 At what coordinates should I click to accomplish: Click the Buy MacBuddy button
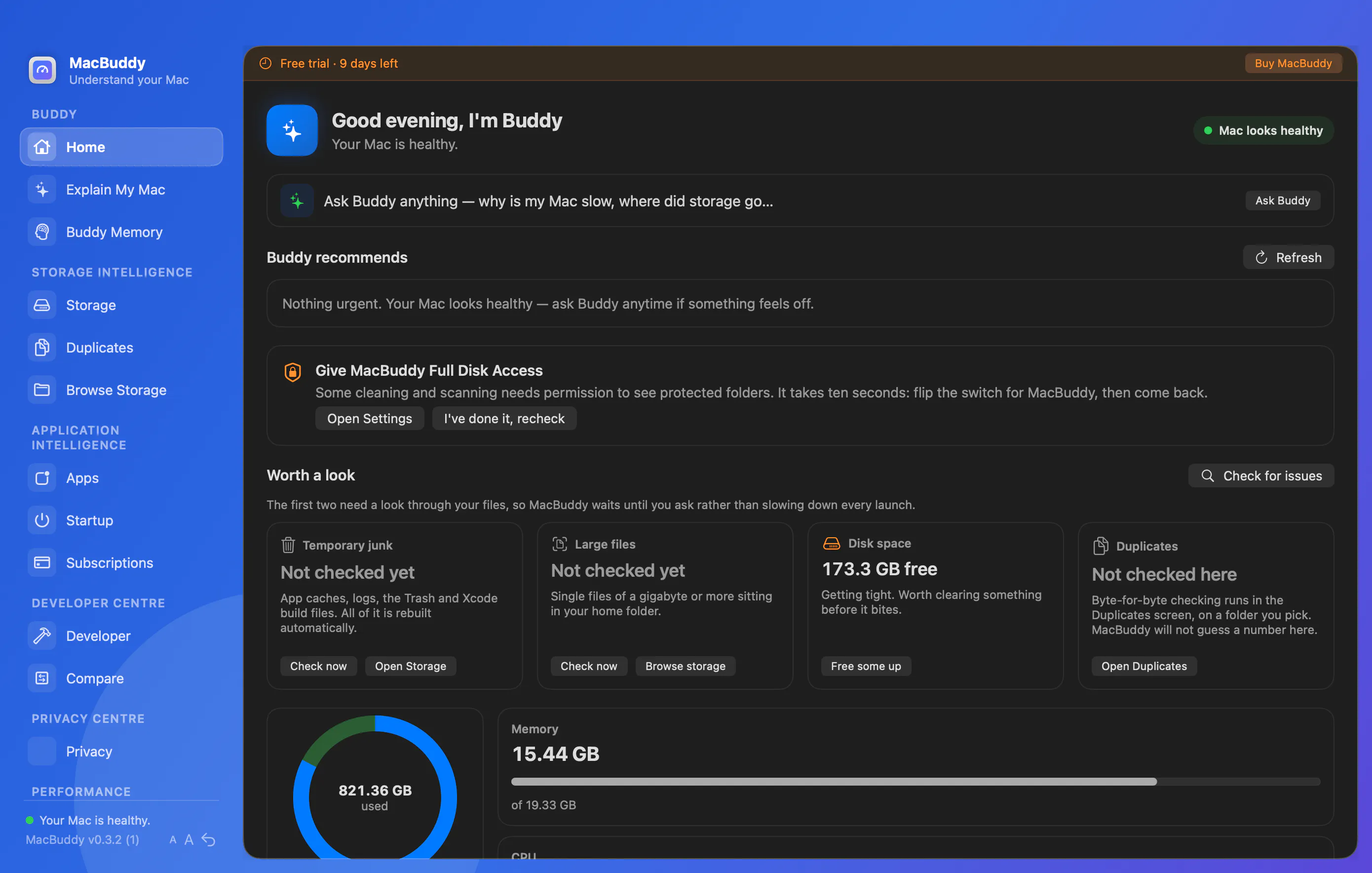click(1293, 63)
